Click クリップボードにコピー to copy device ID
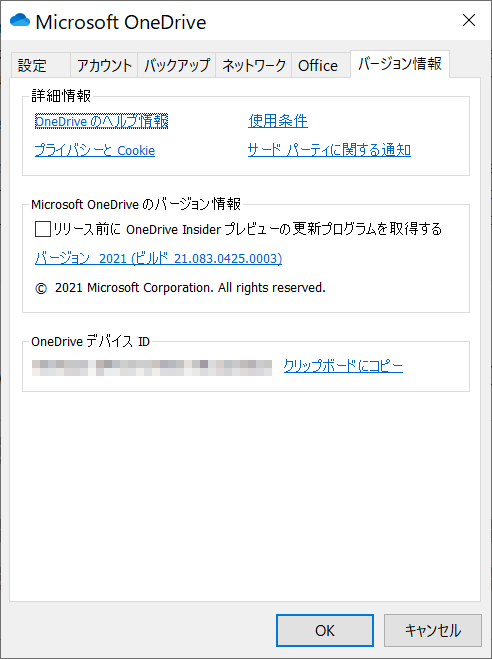Screen dimensions: 492x659 click(x=343, y=366)
